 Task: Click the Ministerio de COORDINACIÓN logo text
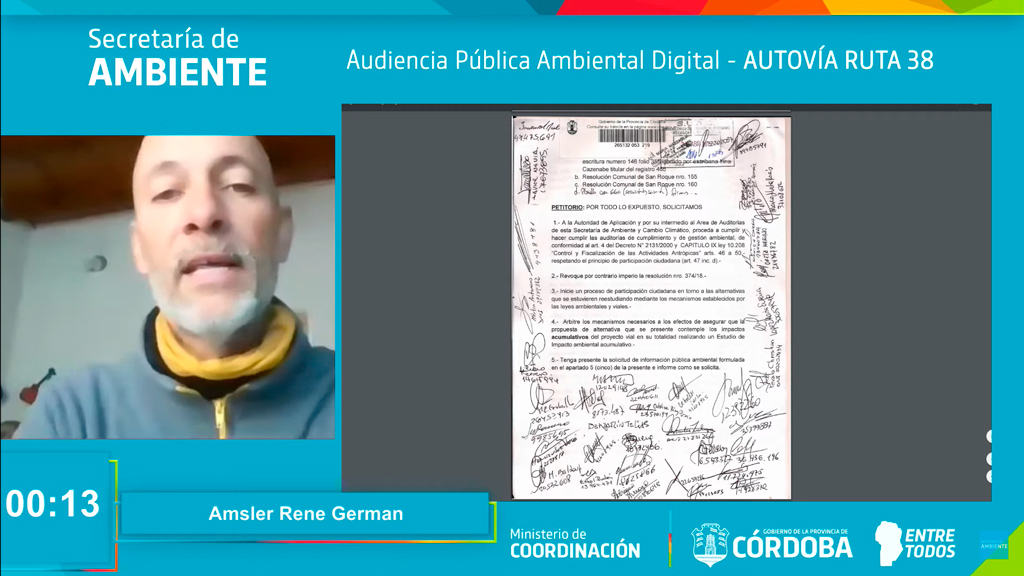click(575, 543)
